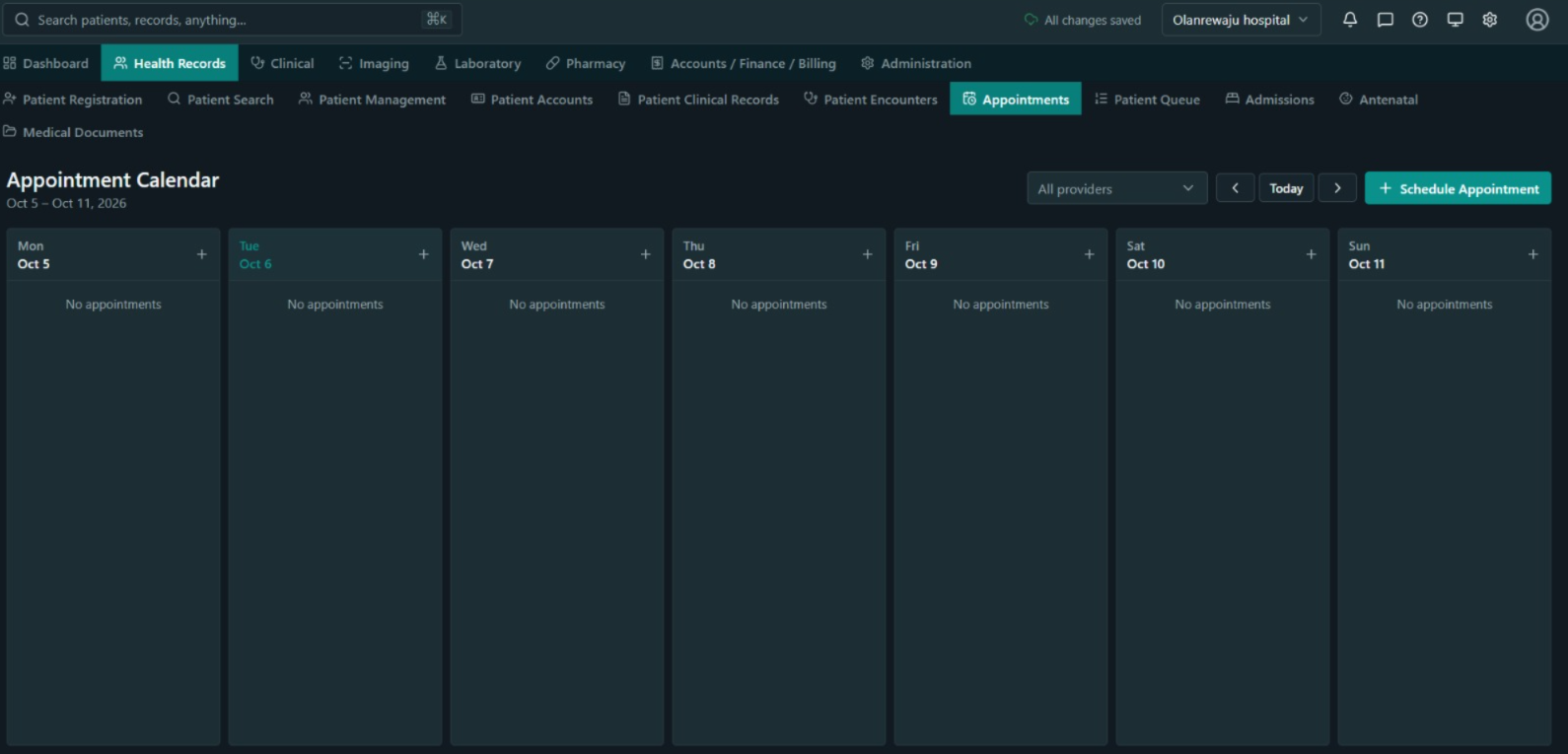Open the messages chat icon

tap(1386, 20)
